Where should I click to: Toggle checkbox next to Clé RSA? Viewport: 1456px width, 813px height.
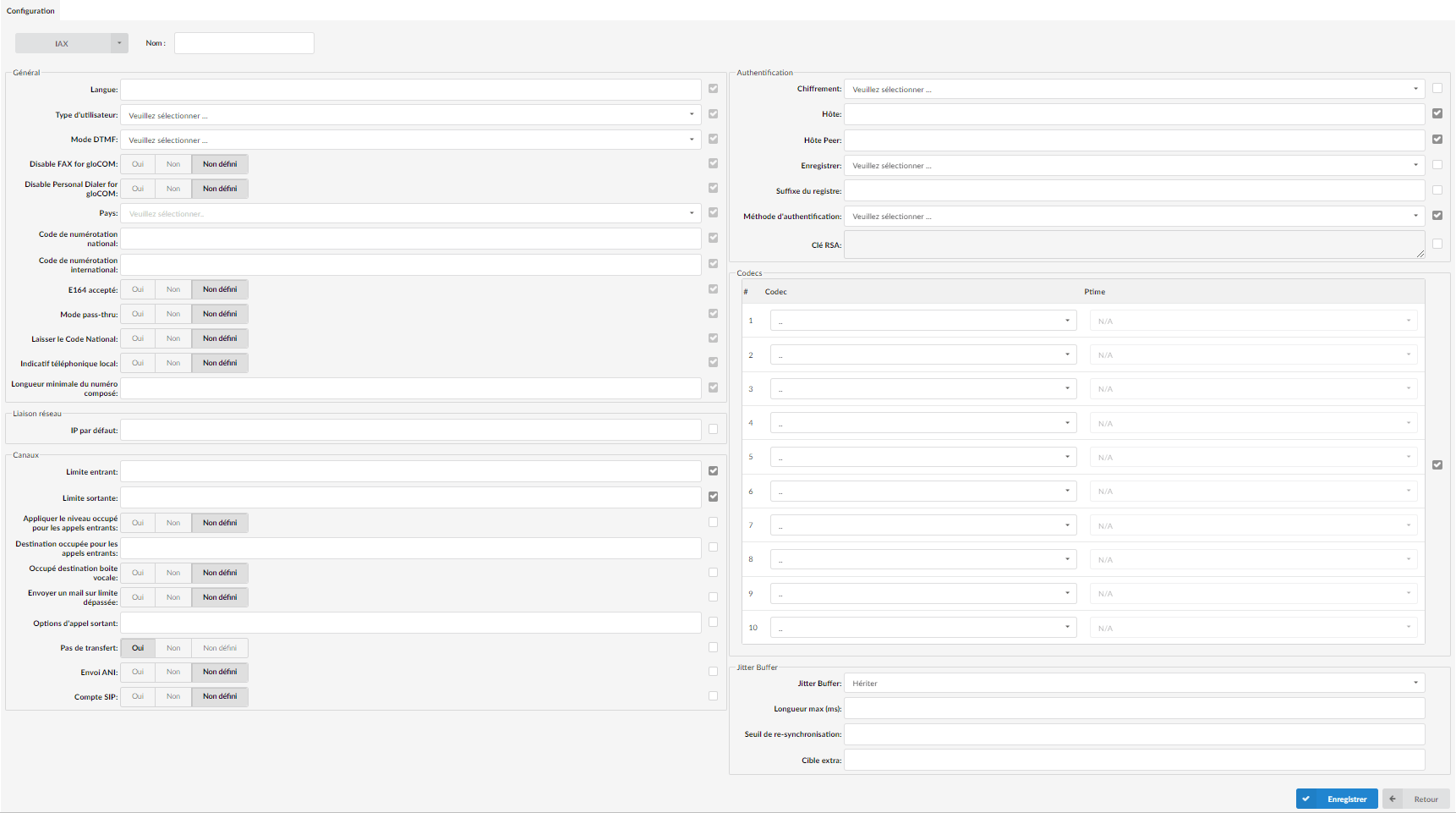pyautogui.click(x=1437, y=244)
